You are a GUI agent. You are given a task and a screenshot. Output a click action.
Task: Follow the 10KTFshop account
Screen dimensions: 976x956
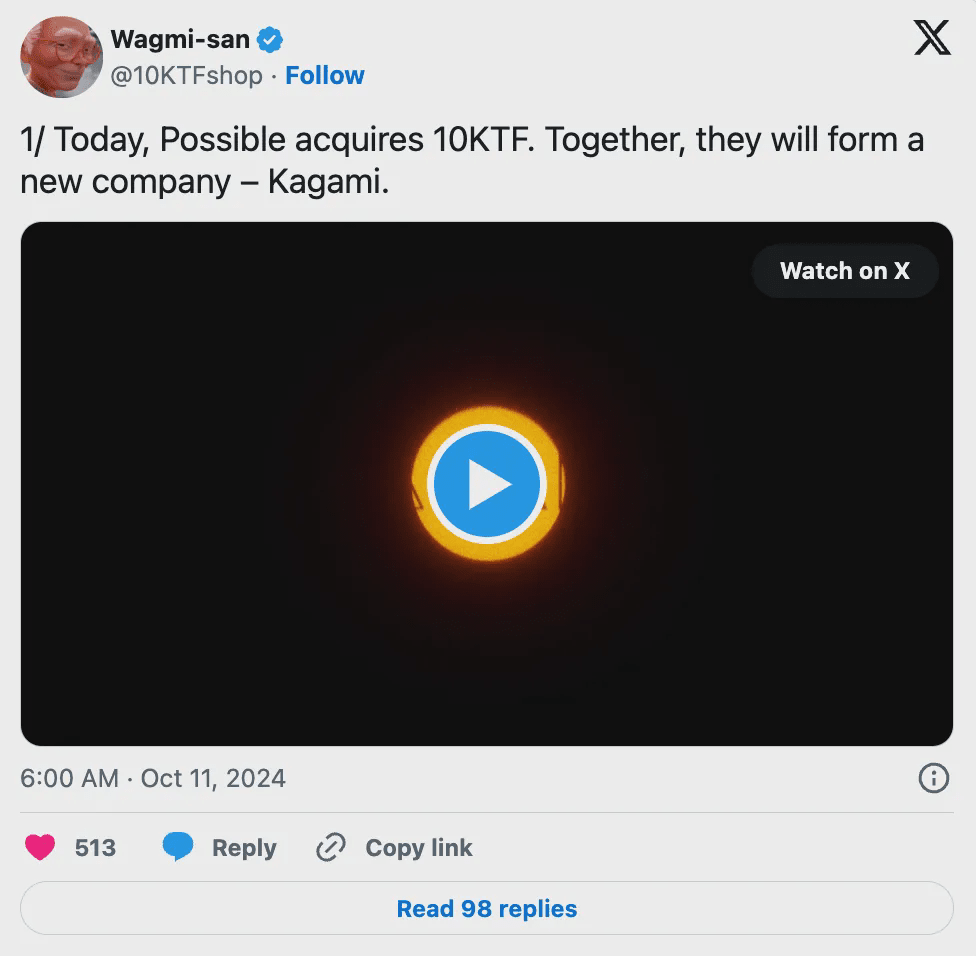325,75
